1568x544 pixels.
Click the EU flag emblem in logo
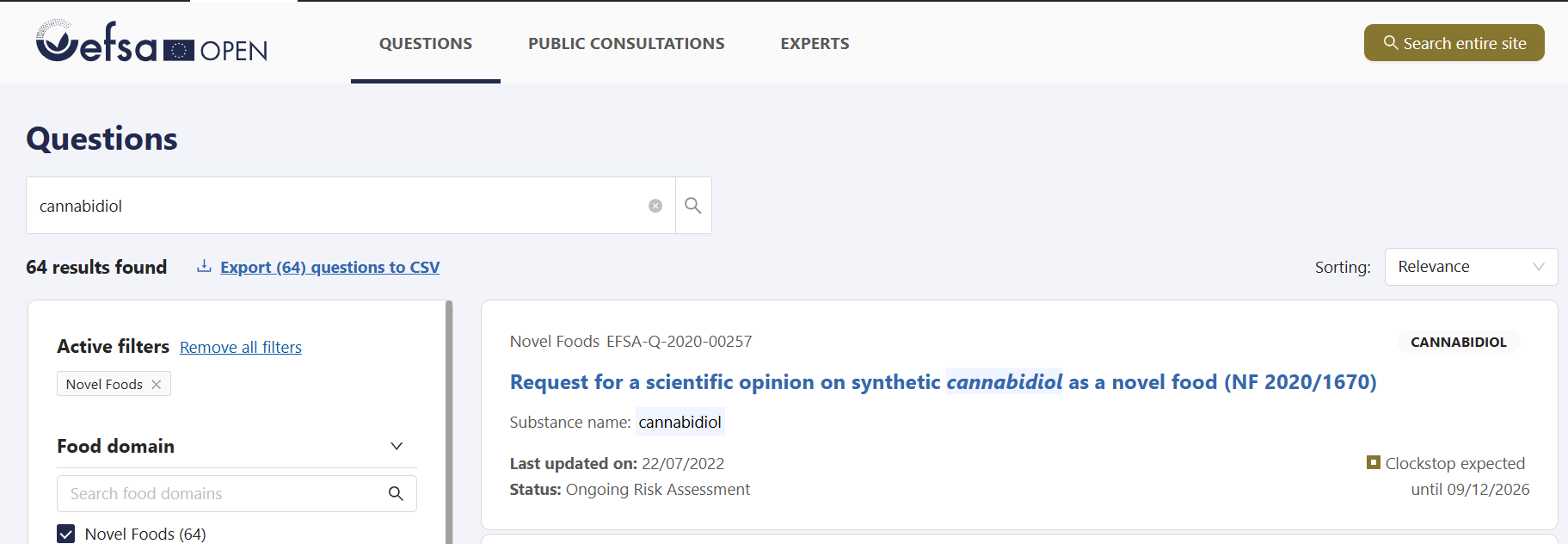(x=179, y=51)
